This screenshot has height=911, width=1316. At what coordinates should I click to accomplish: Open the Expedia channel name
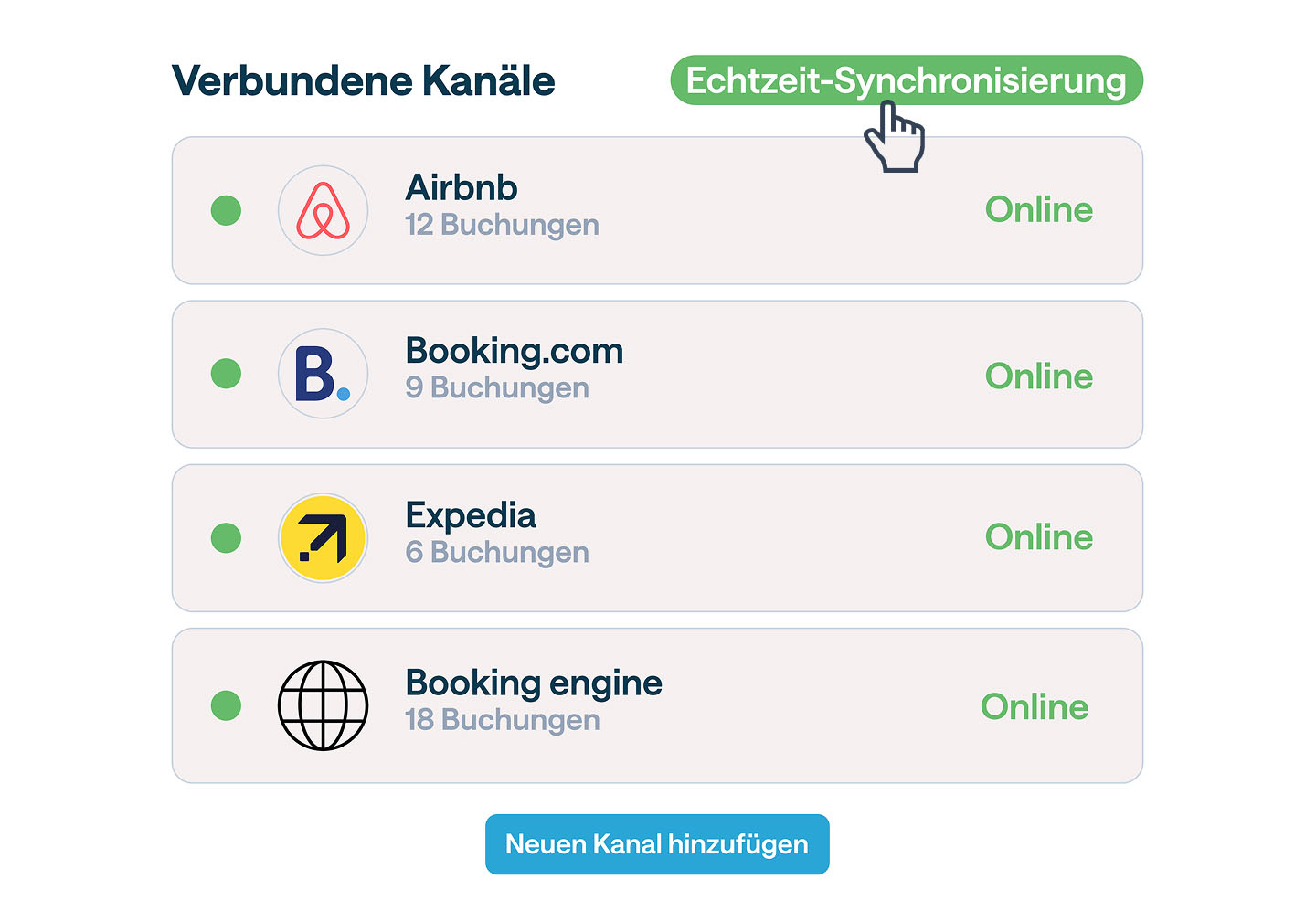tap(471, 515)
